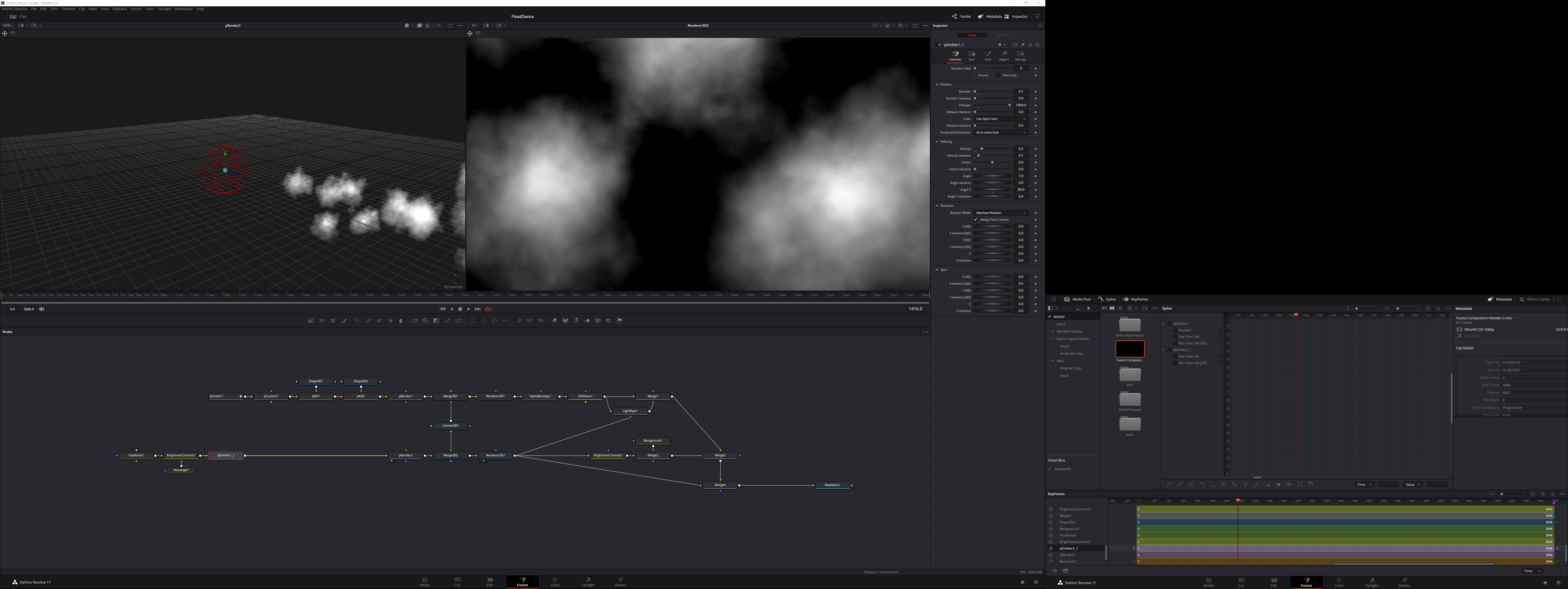Select the Paint brush tool
The width and height of the screenshot is (1568, 589).
point(344,320)
